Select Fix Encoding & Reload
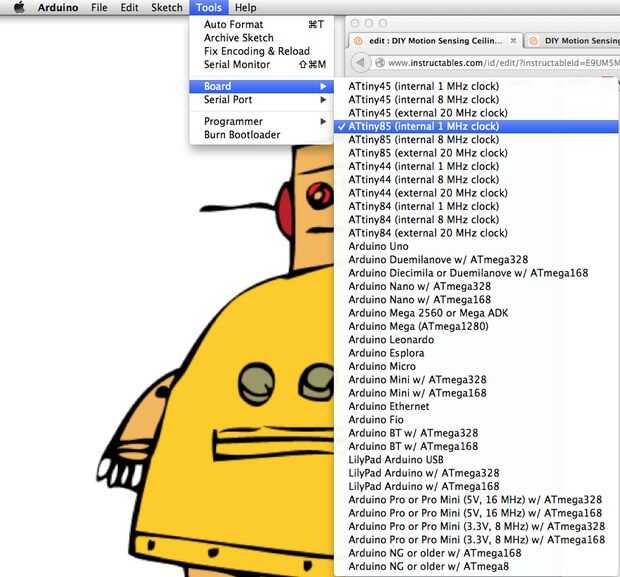The height and width of the screenshot is (577, 620). [261, 51]
